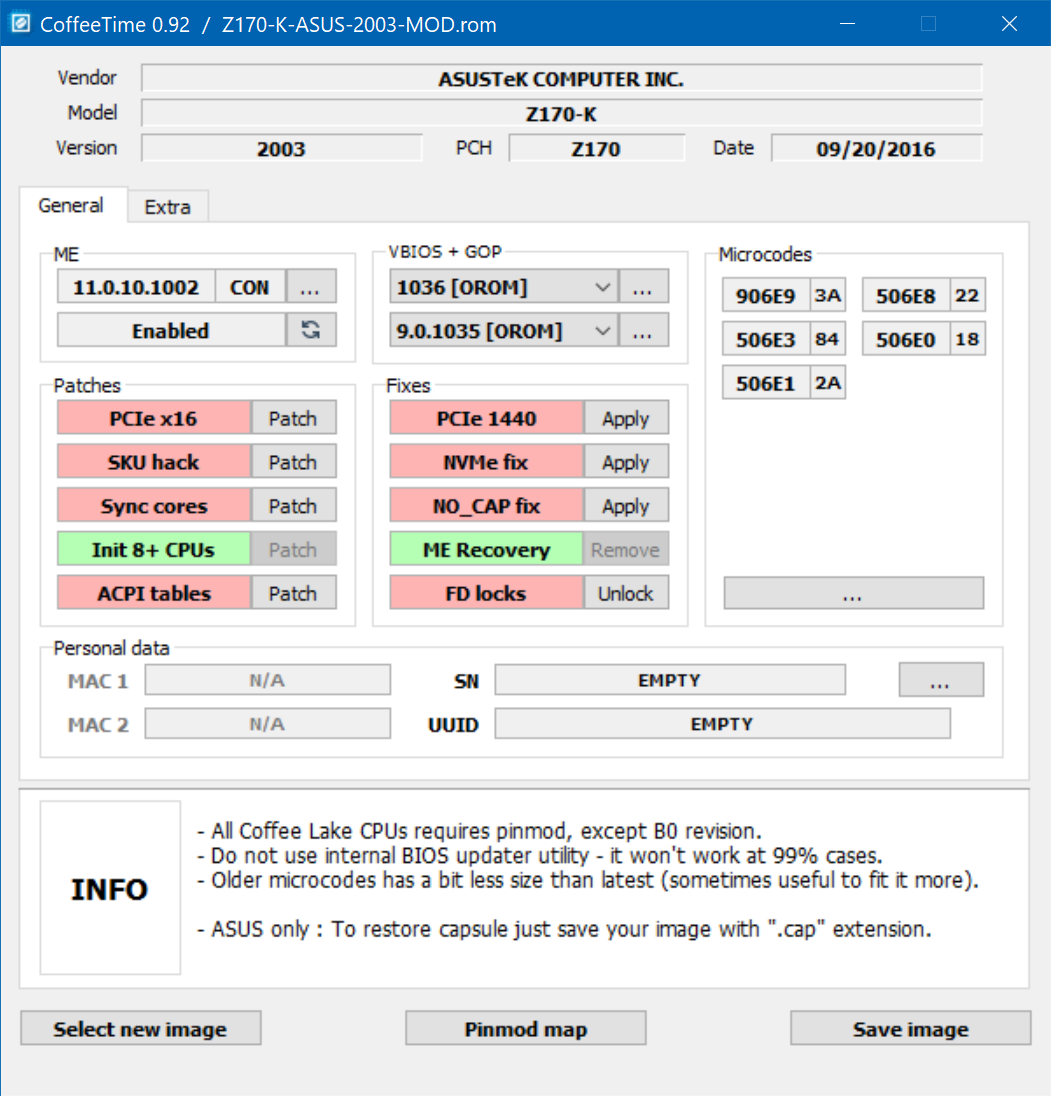This screenshot has height=1096, width=1051.
Task: Click browse button beside GOP 9.0.1035 dropdown
Action: coord(643,331)
